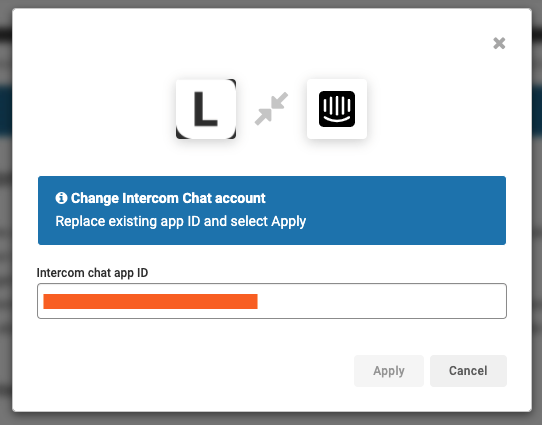Cancel the Intercom account change
Screen dimensions: 542x425
coord(468,371)
